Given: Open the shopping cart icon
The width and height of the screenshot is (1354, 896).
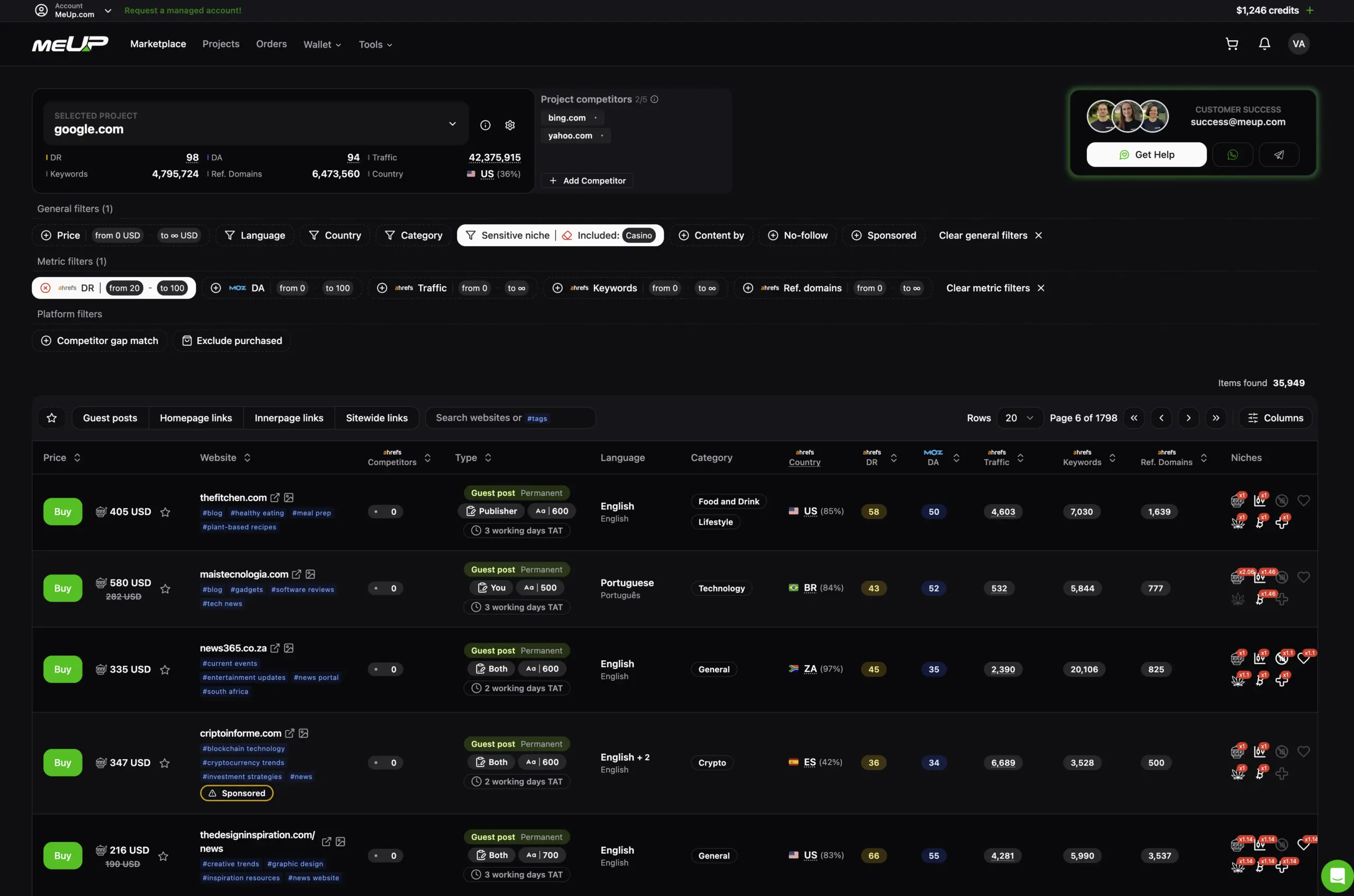Looking at the screenshot, I should tap(1232, 44).
